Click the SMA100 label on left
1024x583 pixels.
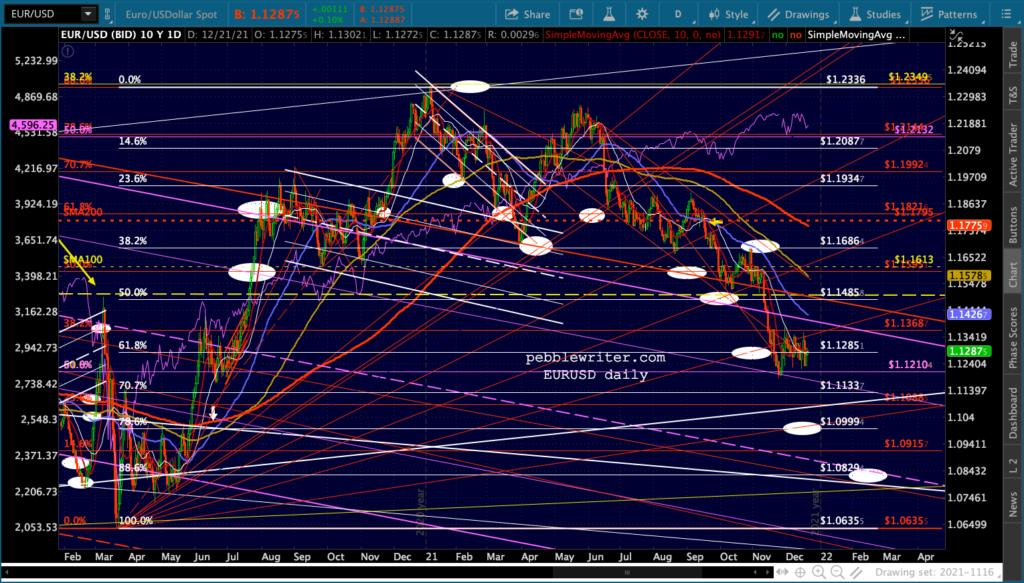point(83,260)
